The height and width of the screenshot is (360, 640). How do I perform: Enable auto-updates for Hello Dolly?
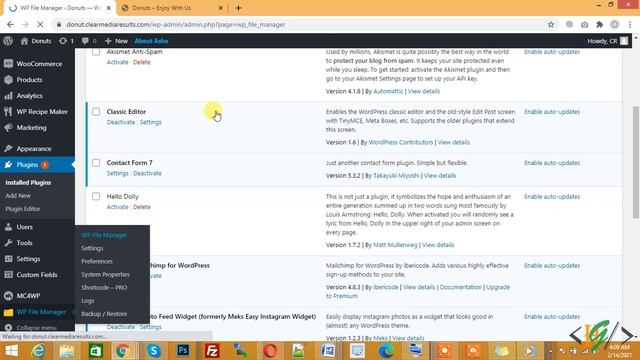[552, 196]
